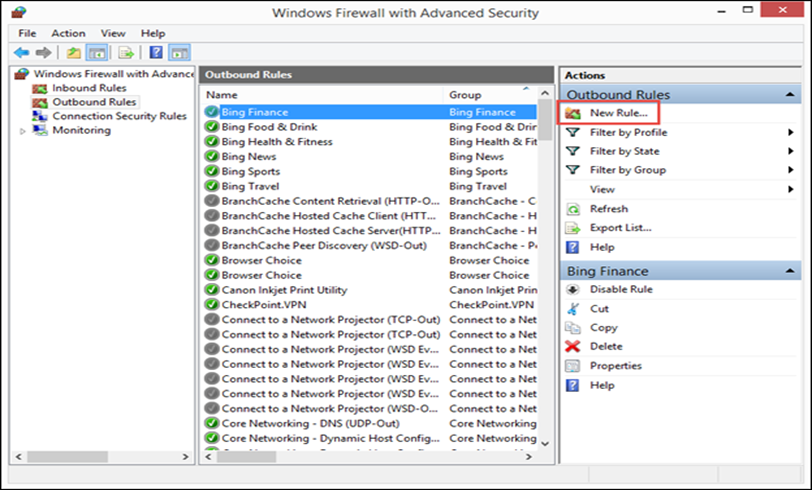Click tree pane horizontal scroll right arrow
The height and width of the screenshot is (490, 812).
pos(185,456)
